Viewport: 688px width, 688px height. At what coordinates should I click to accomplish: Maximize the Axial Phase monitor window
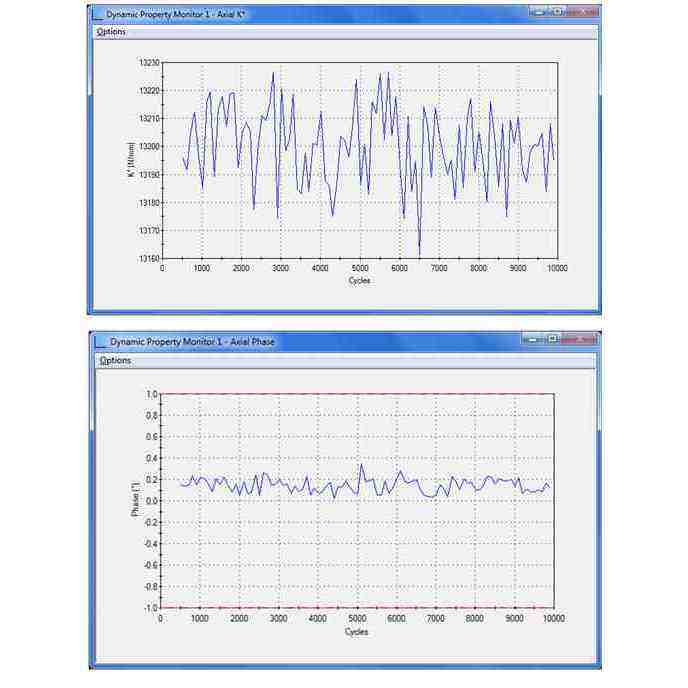(x=552, y=339)
